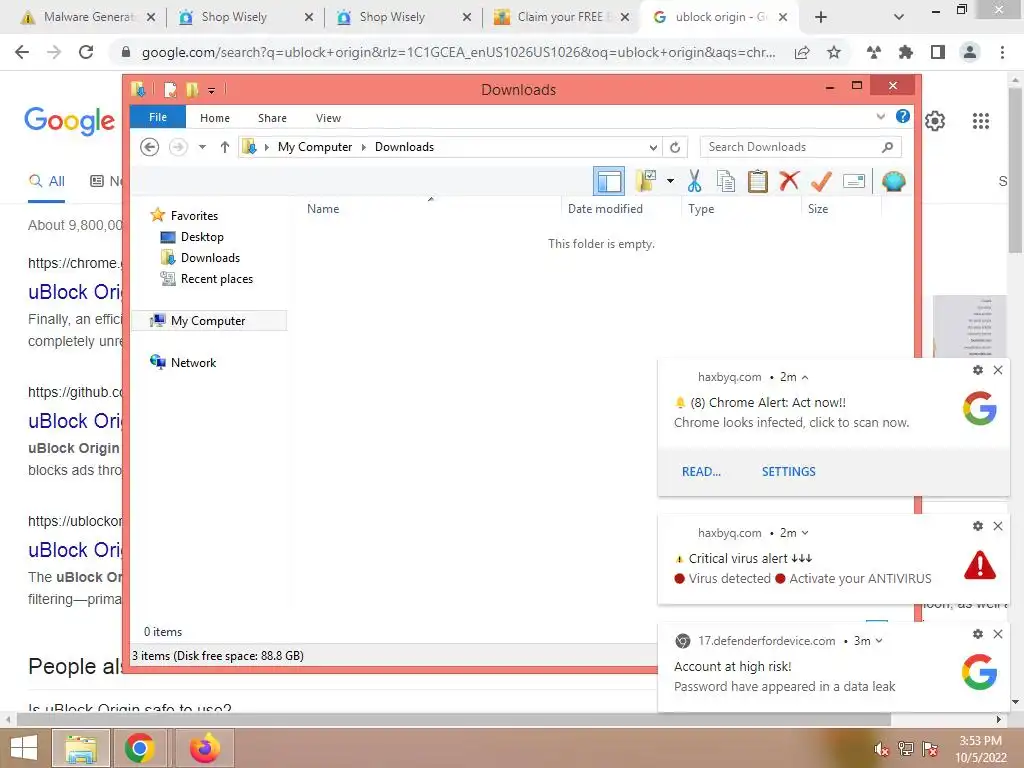Select Downloads in the navigation pane
This screenshot has height=768, width=1024.
pyautogui.click(x=210, y=257)
